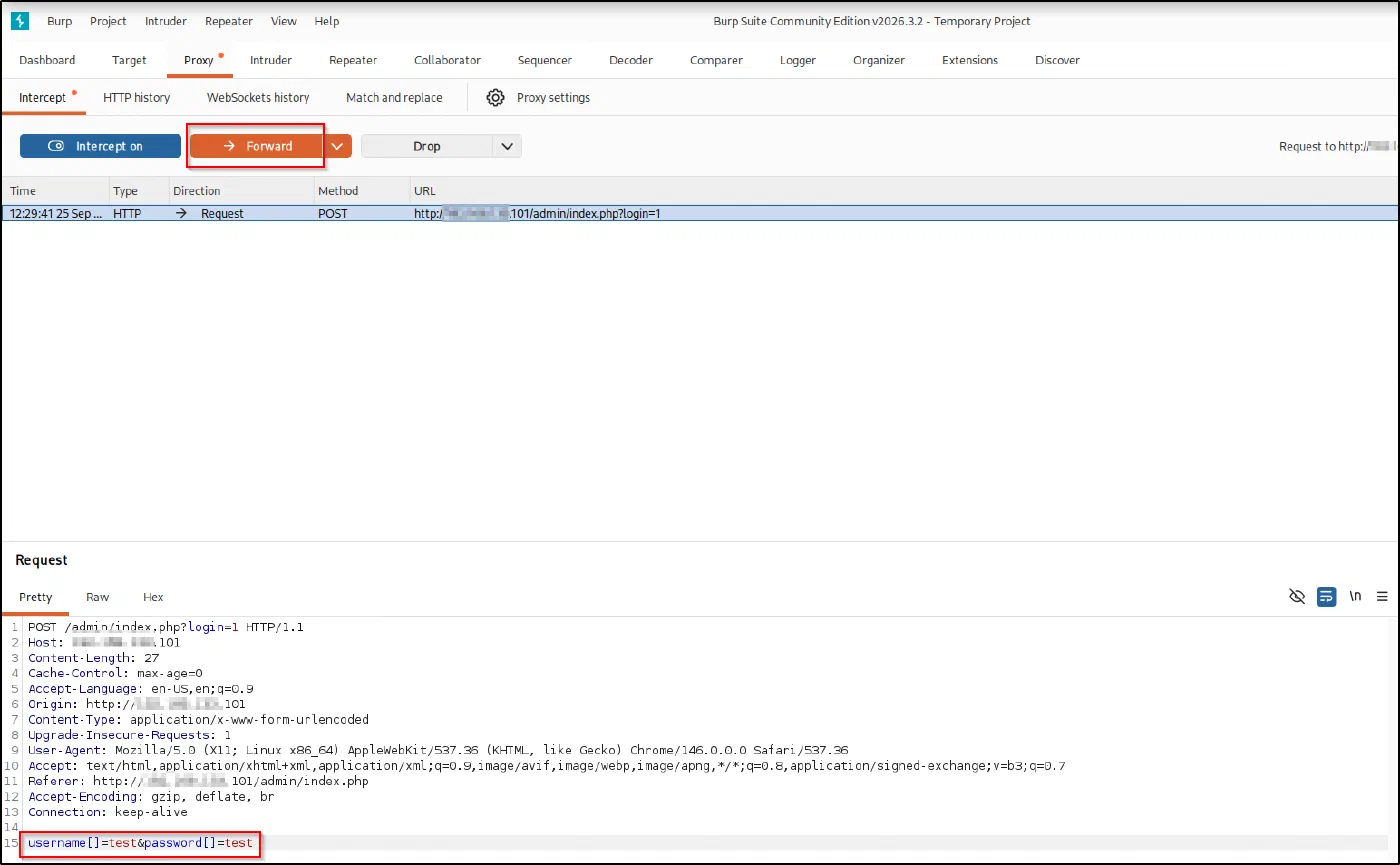Open the Project menu
The width and height of the screenshot is (1400, 865).
pyautogui.click(x=108, y=21)
